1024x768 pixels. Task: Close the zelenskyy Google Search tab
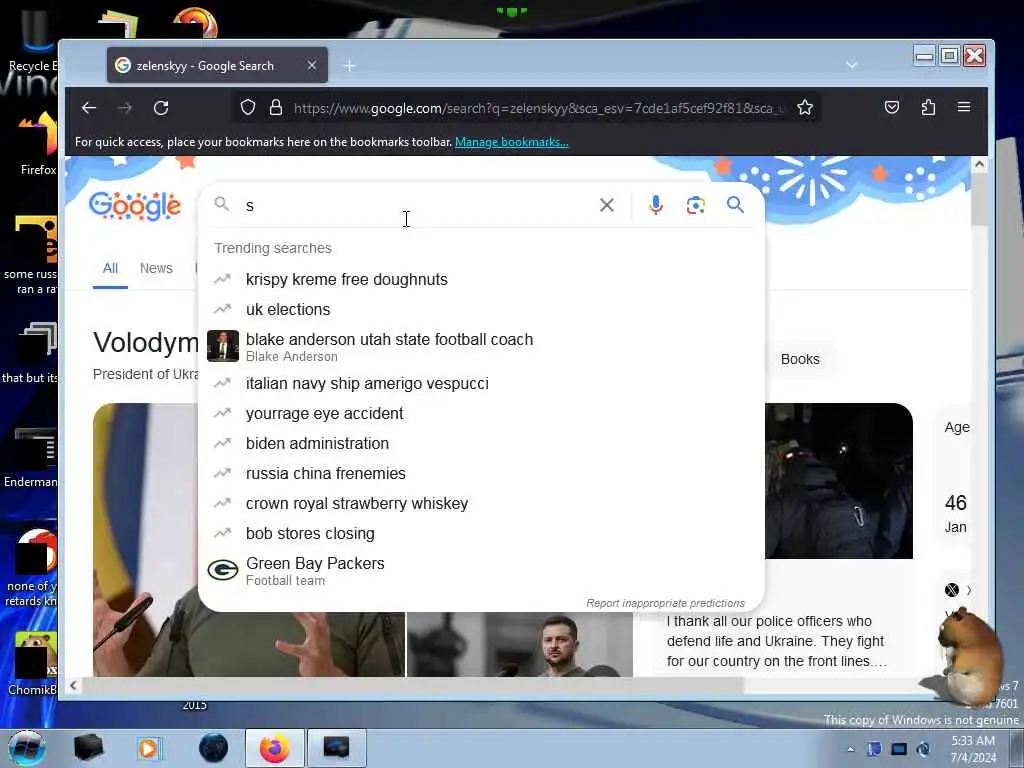312,65
